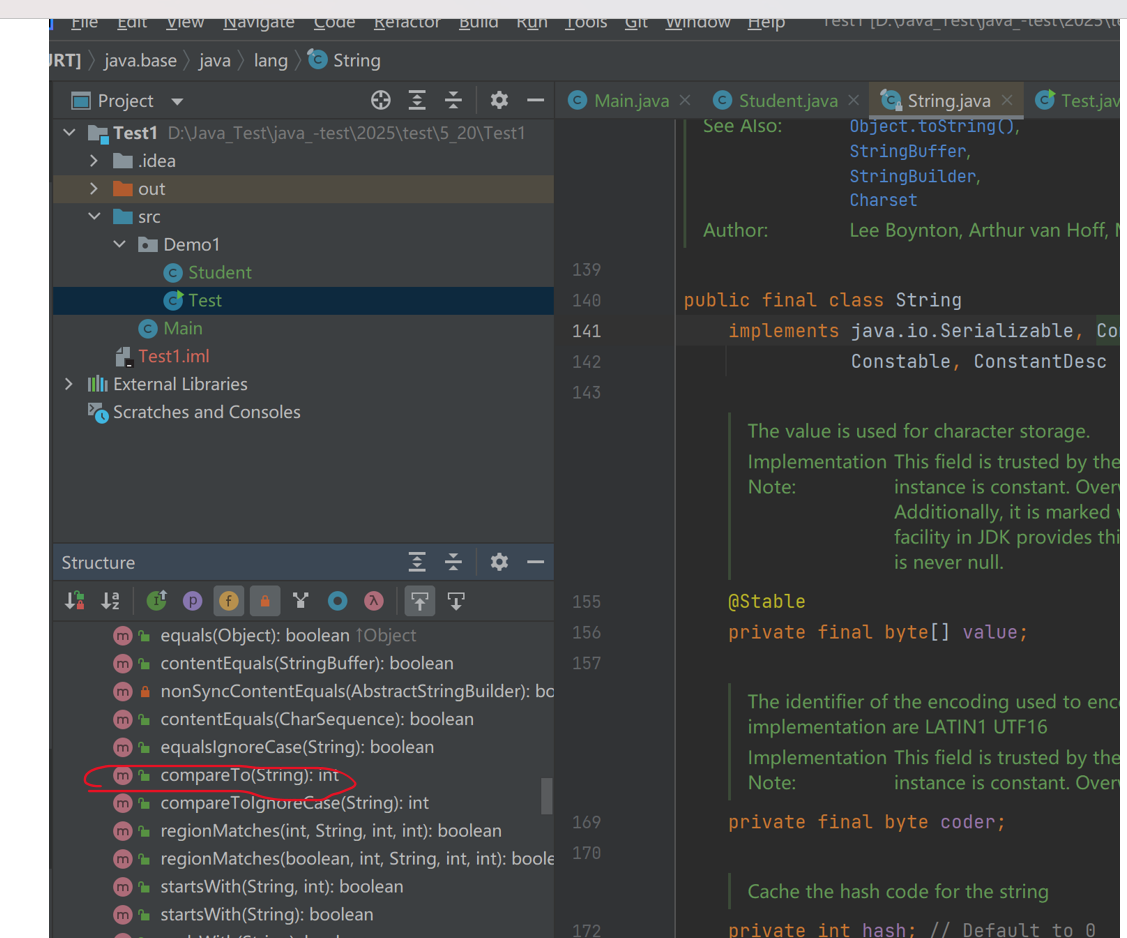Hide the Project tool window

point(535,101)
